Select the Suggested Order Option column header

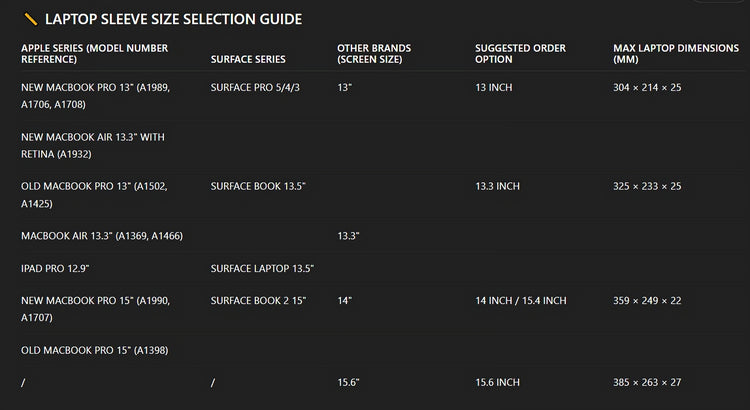coord(520,54)
